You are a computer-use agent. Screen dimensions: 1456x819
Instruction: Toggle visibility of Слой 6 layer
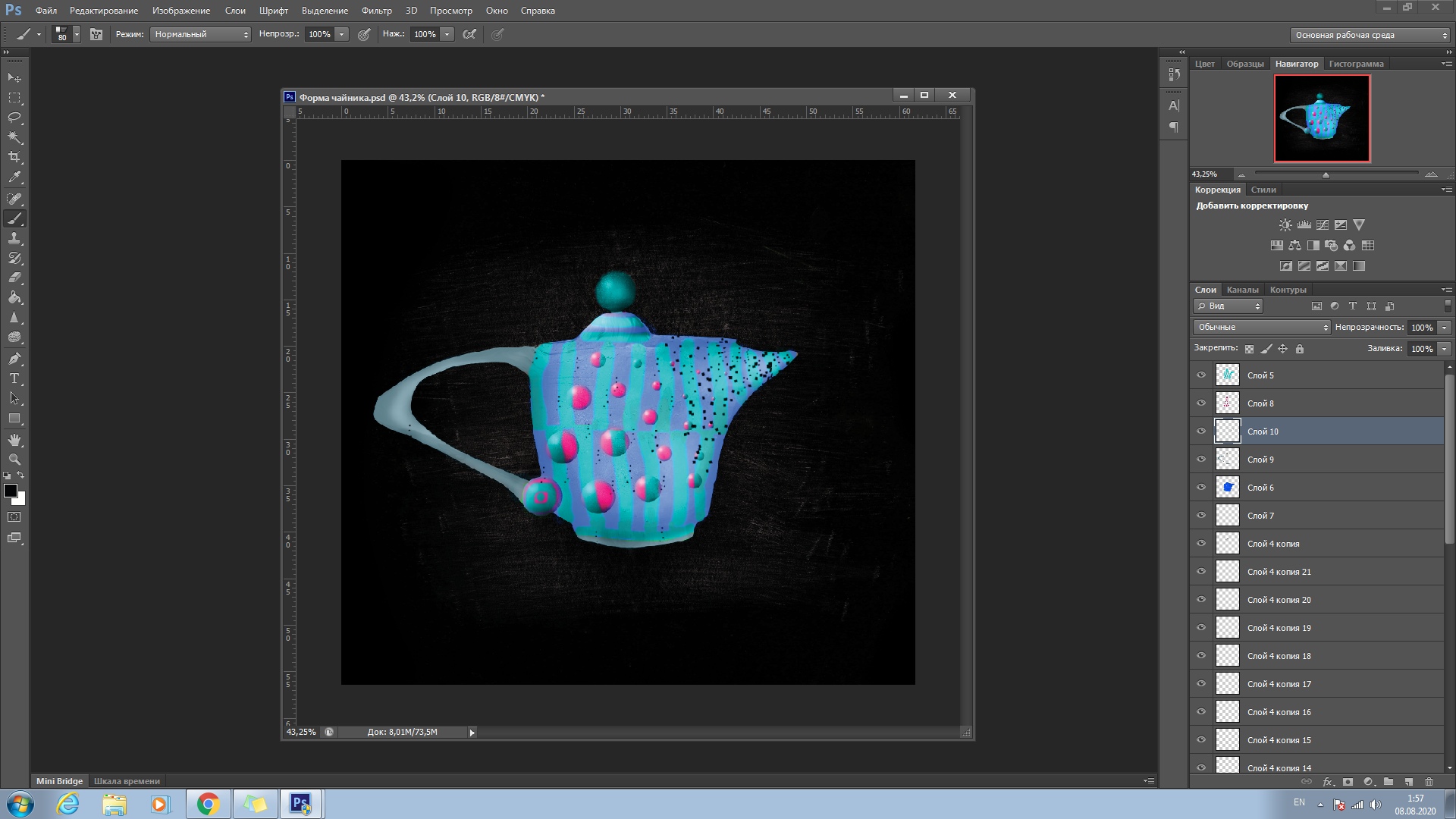[x=1201, y=488]
